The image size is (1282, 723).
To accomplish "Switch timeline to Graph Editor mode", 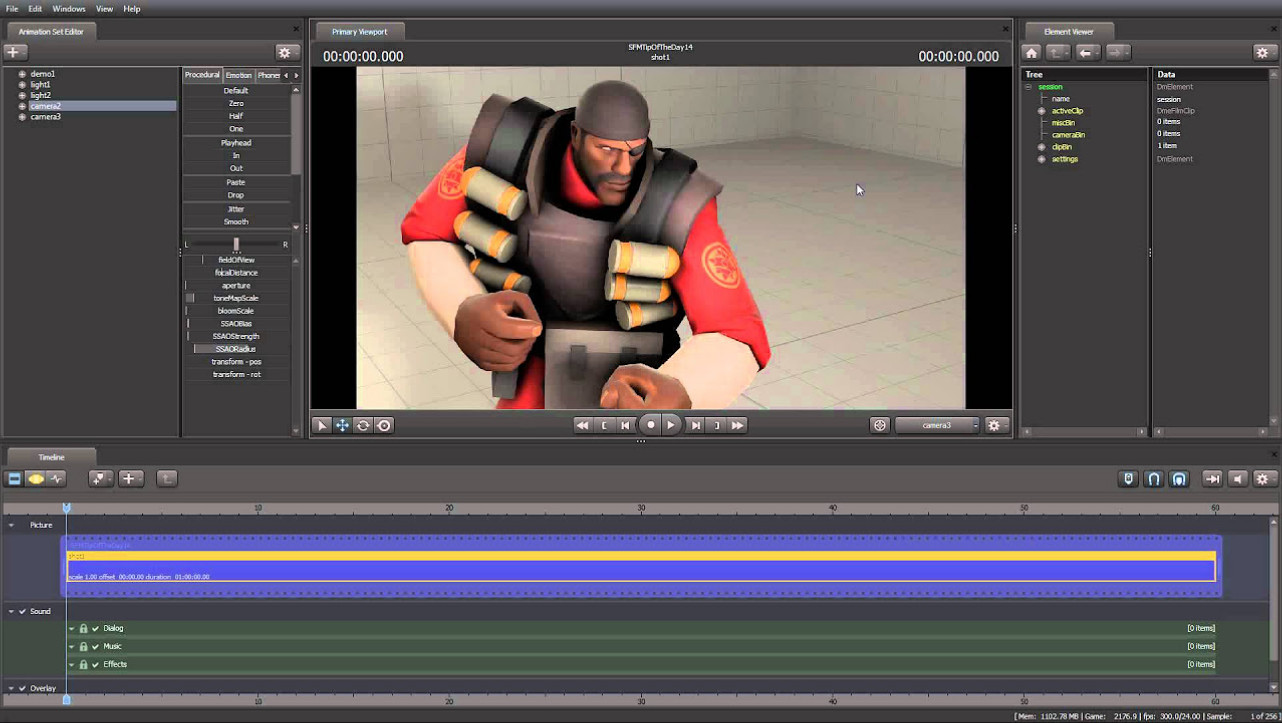I will pos(57,479).
